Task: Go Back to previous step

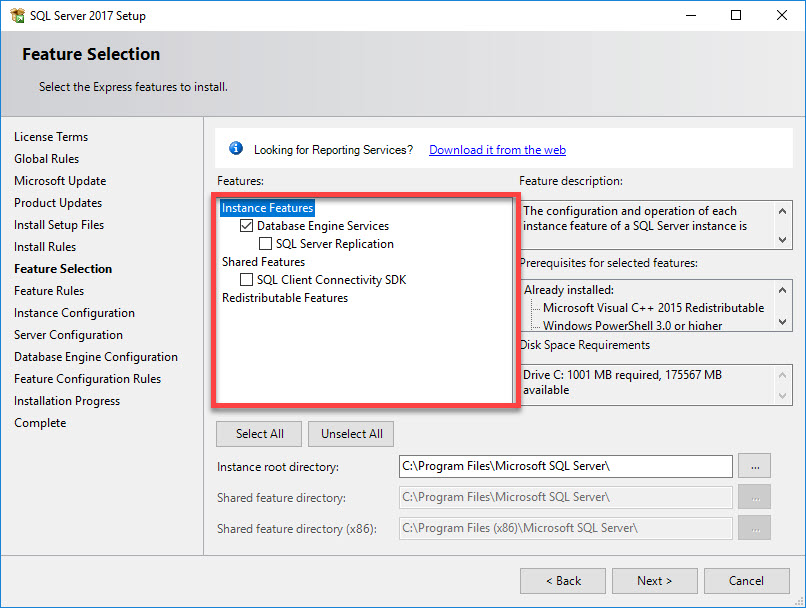Action: pyautogui.click(x=563, y=581)
